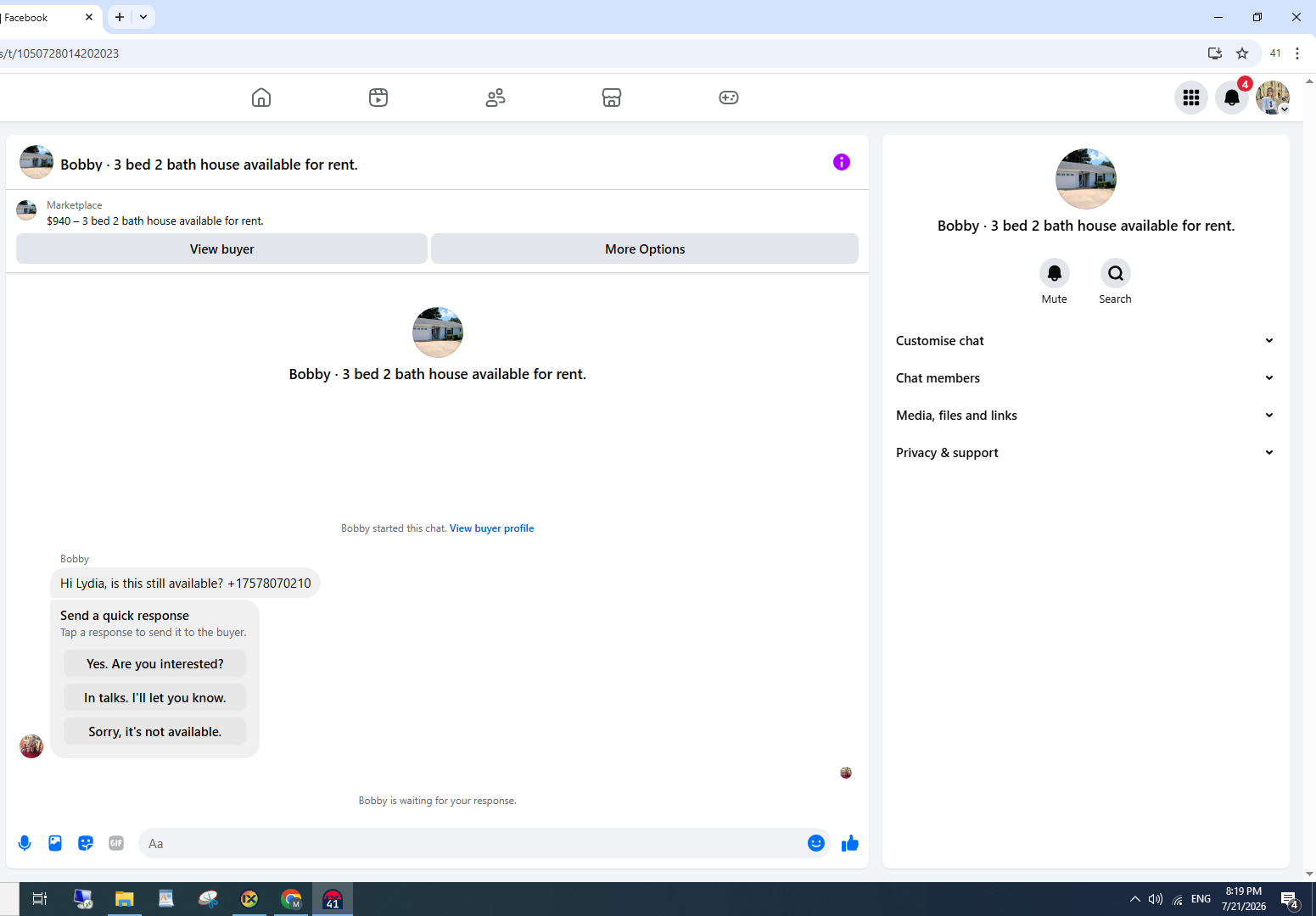The height and width of the screenshot is (916, 1316).
Task: Show hidden system tray icons
Action: tap(1134, 899)
